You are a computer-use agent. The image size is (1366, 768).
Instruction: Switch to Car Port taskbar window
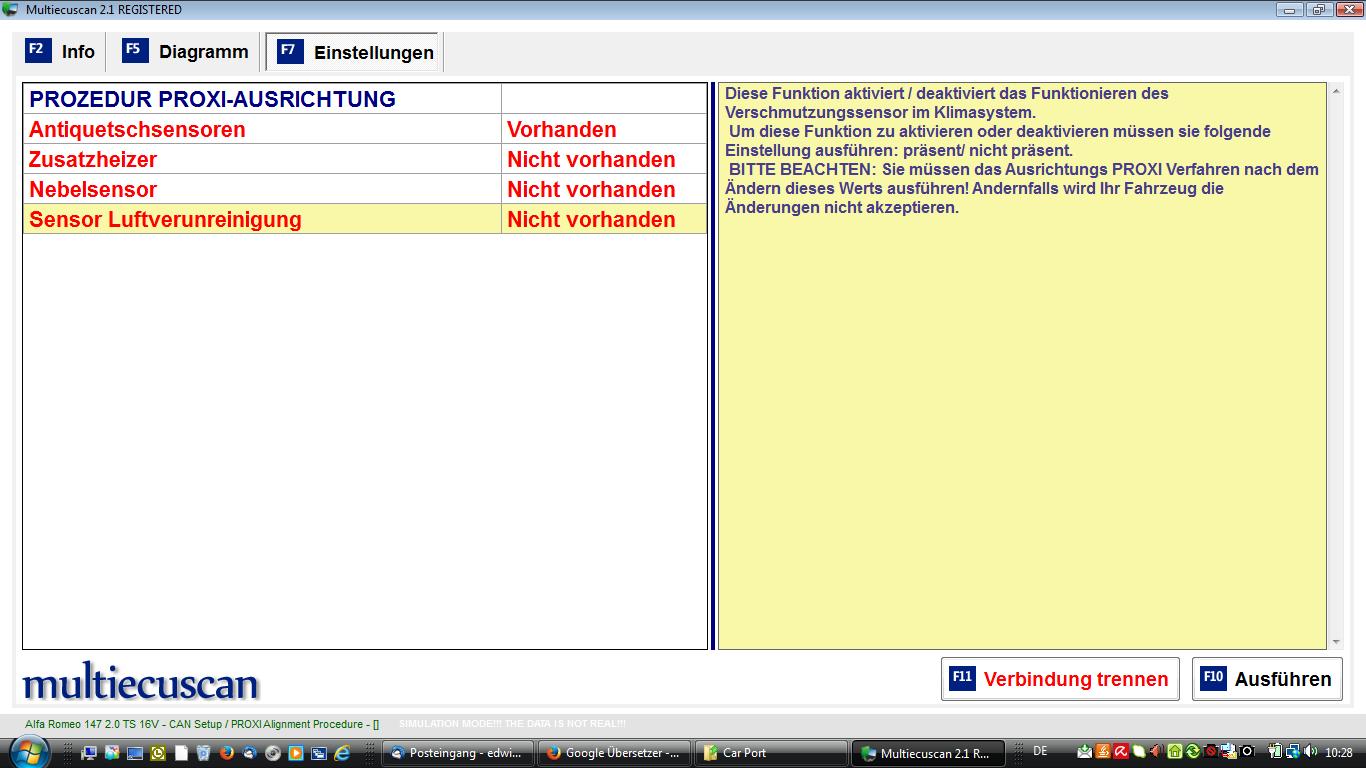click(x=771, y=753)
